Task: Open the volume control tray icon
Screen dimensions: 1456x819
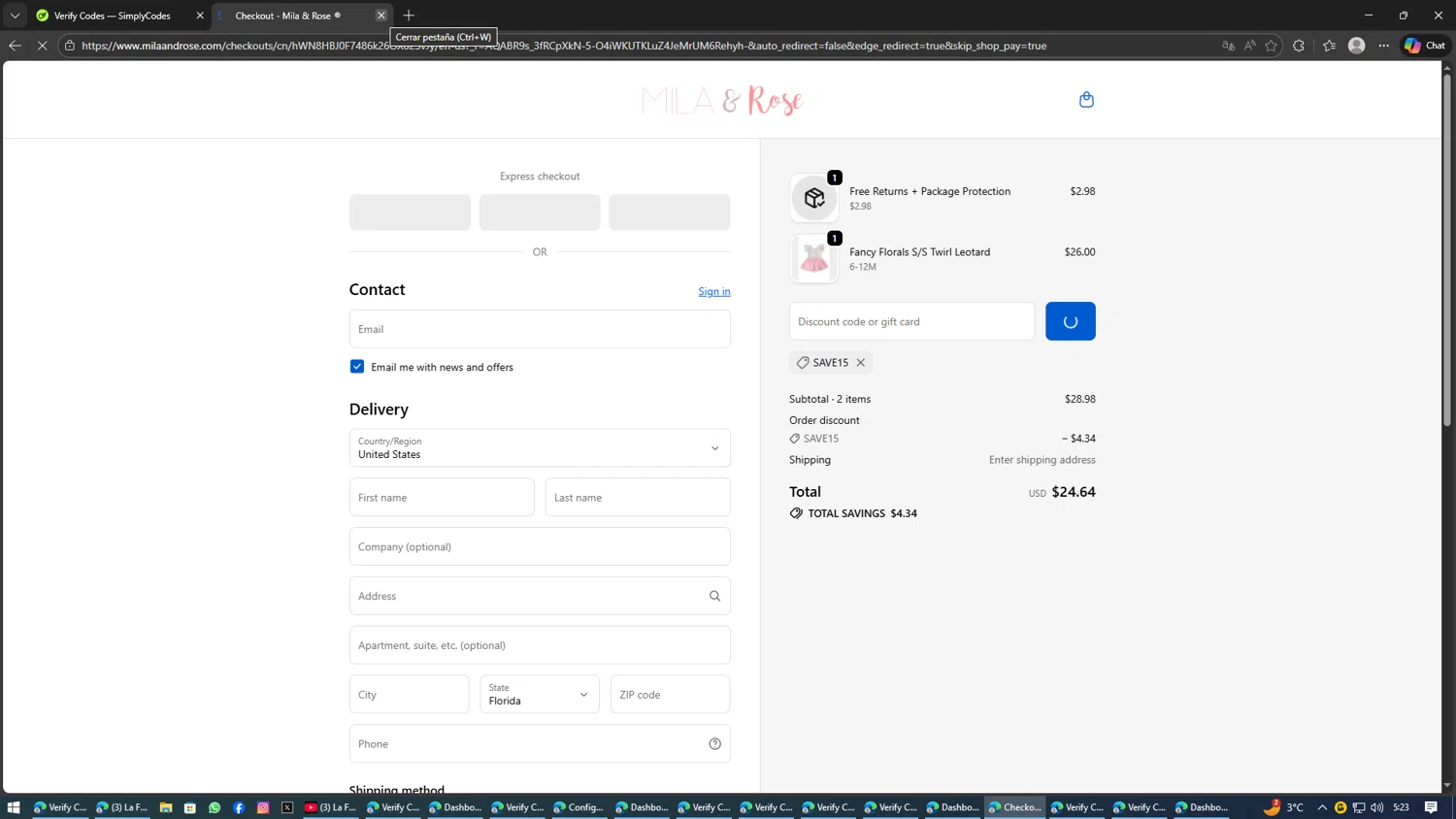Action: 1376,807
